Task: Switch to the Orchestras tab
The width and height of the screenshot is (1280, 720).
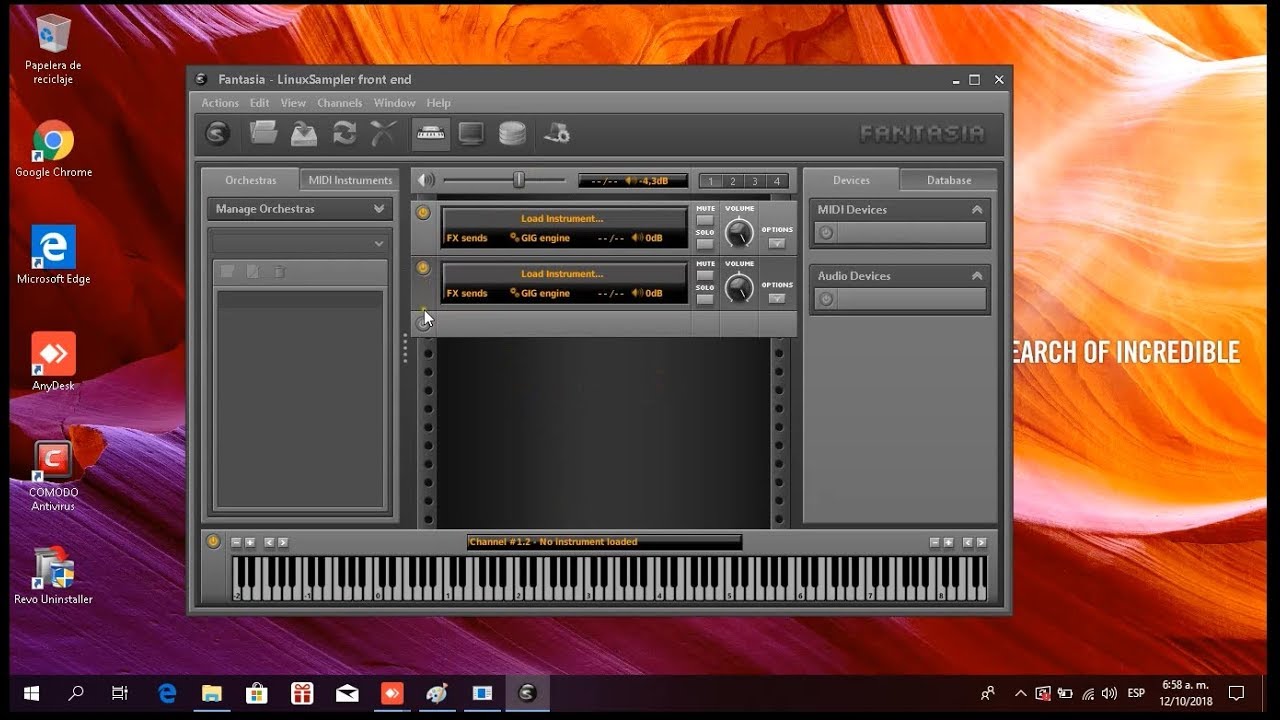Action: pos(251,180)
